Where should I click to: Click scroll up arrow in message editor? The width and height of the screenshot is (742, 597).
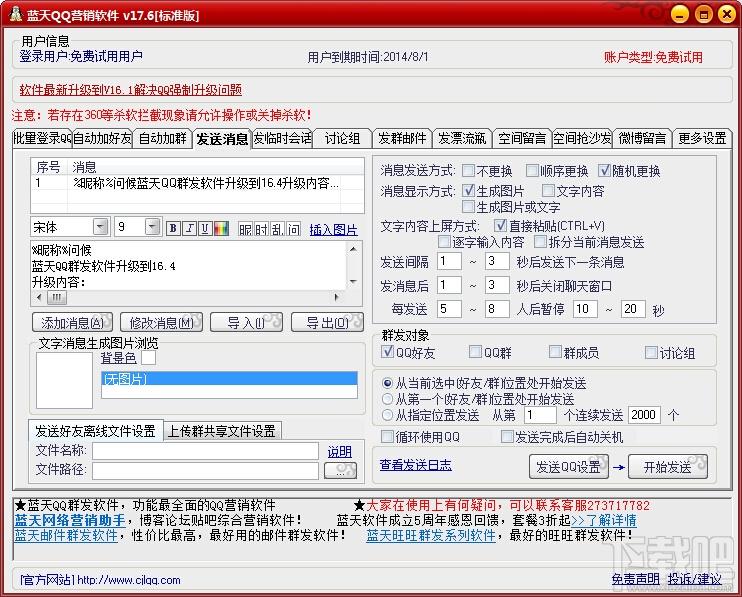pos(353,249)
